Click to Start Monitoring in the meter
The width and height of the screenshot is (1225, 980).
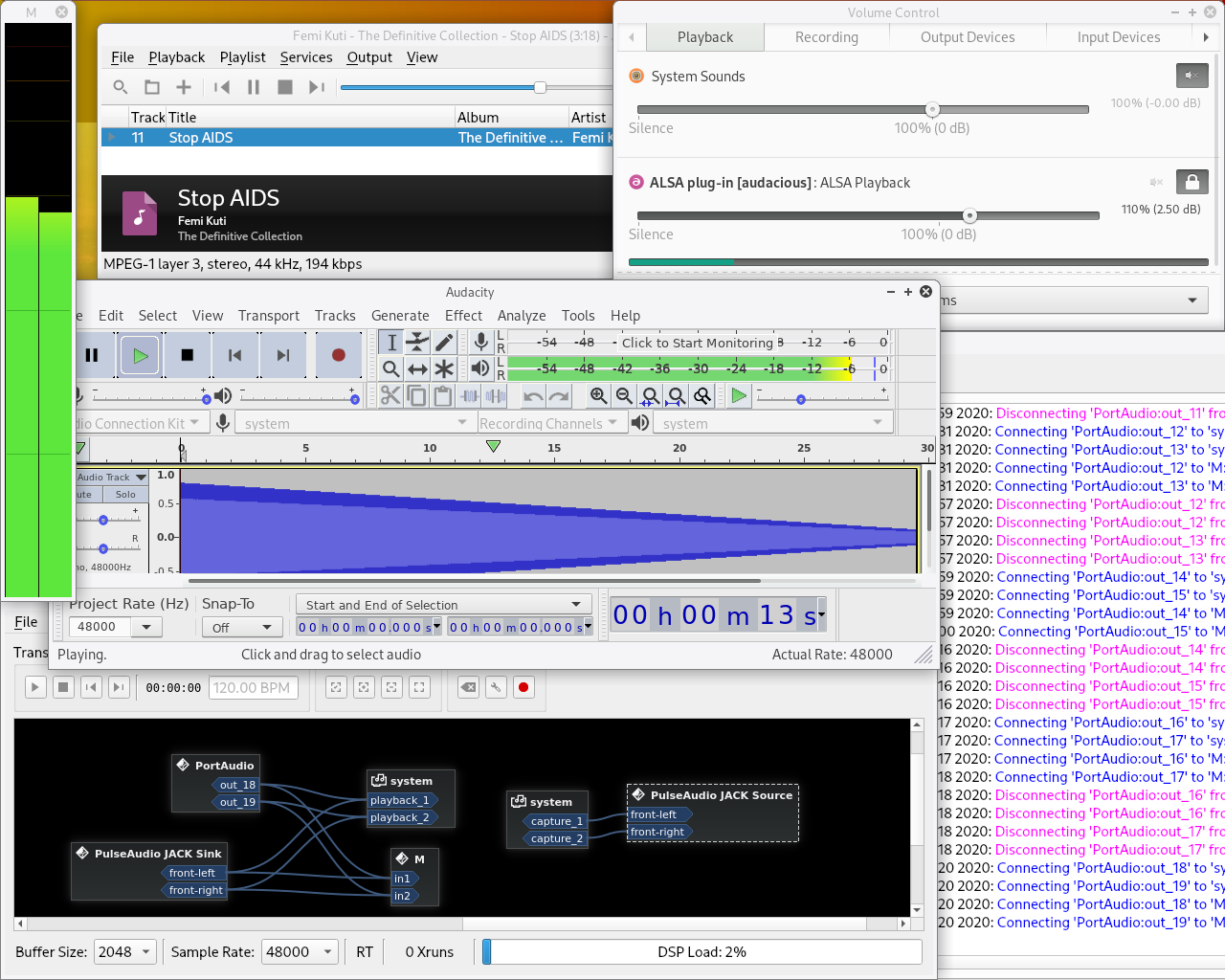(702, 343)
